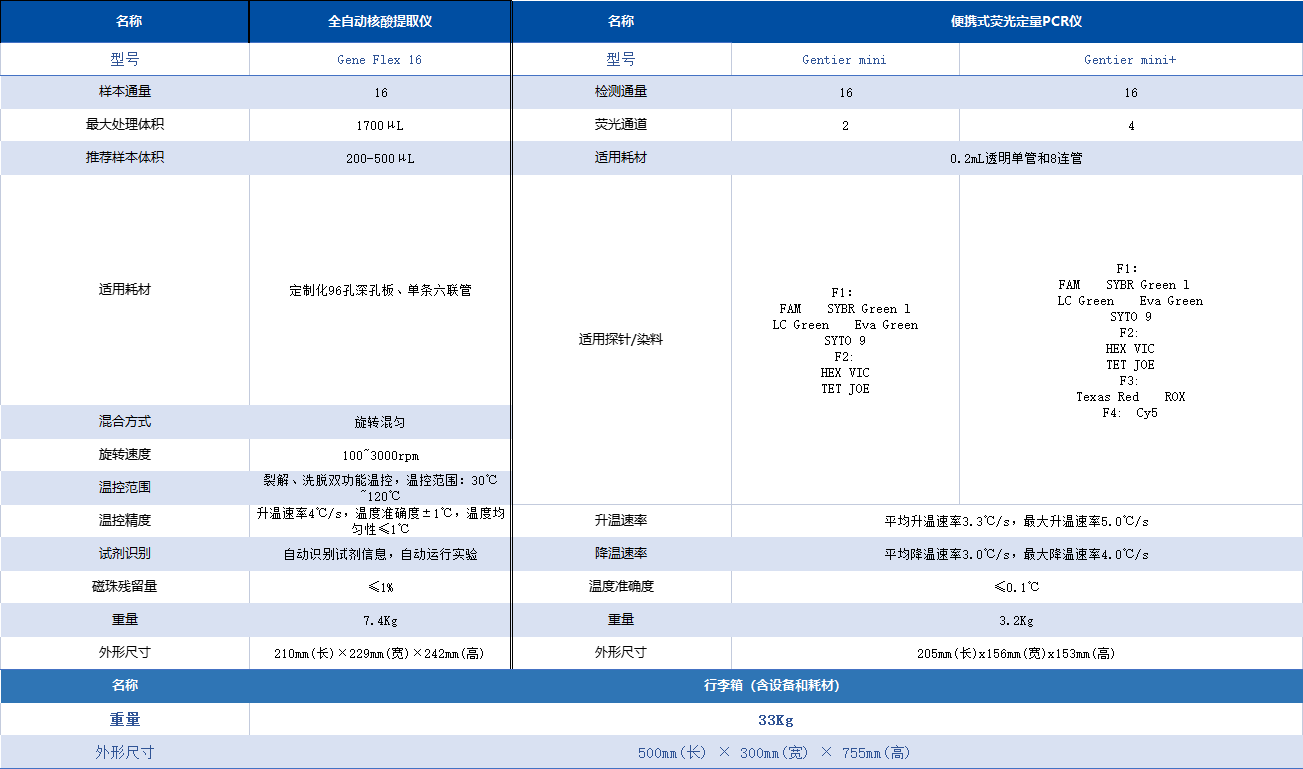This screenshot has width=1303, height=769.
Task: Select the ≤0.1℃ temperature accuracy cell
Action: 1017,586
